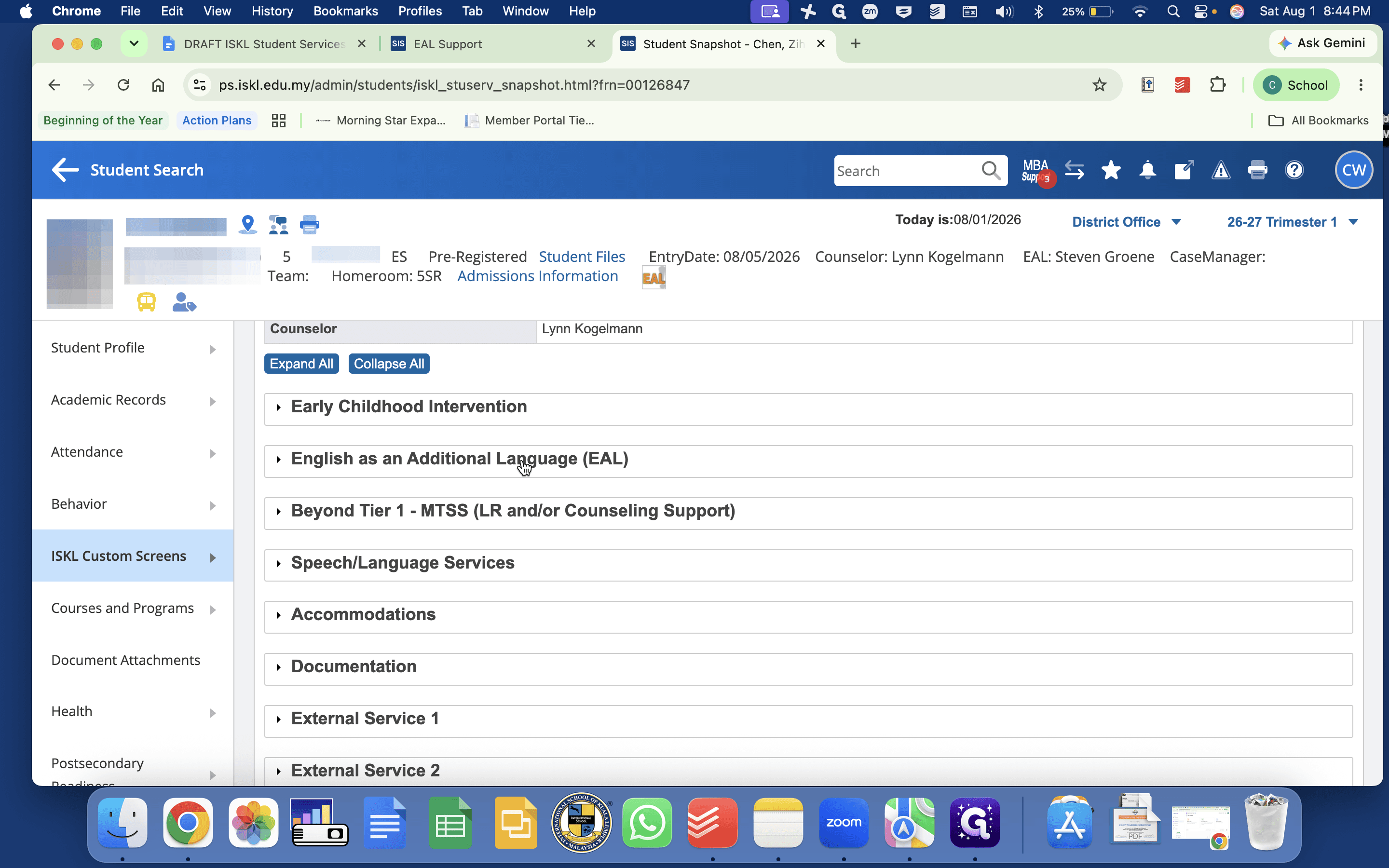Open the History menu in menu bar
Viewport: 1389px width, 868px height.
[x=272, y=12]
